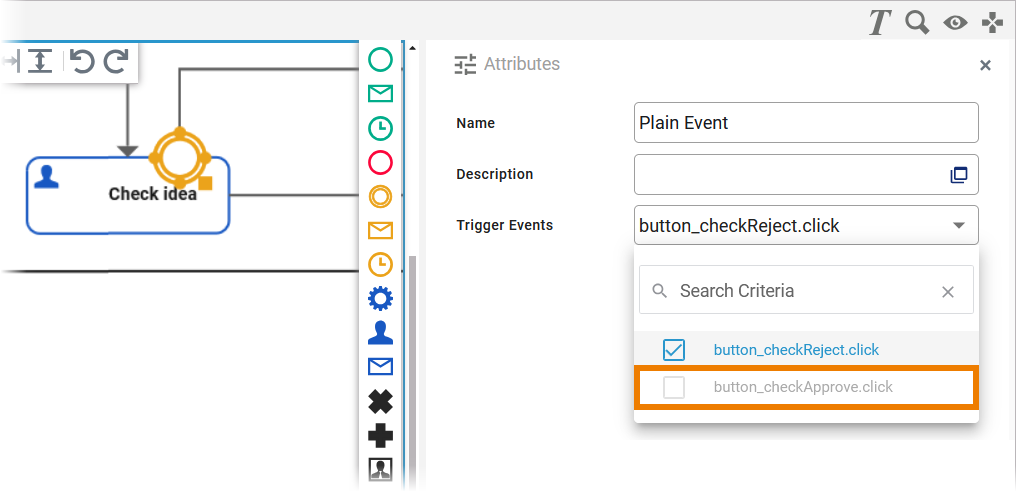Clear the Search Criteria field
Viewport: 1016px width, 492px height.
(x=948, y=291)
